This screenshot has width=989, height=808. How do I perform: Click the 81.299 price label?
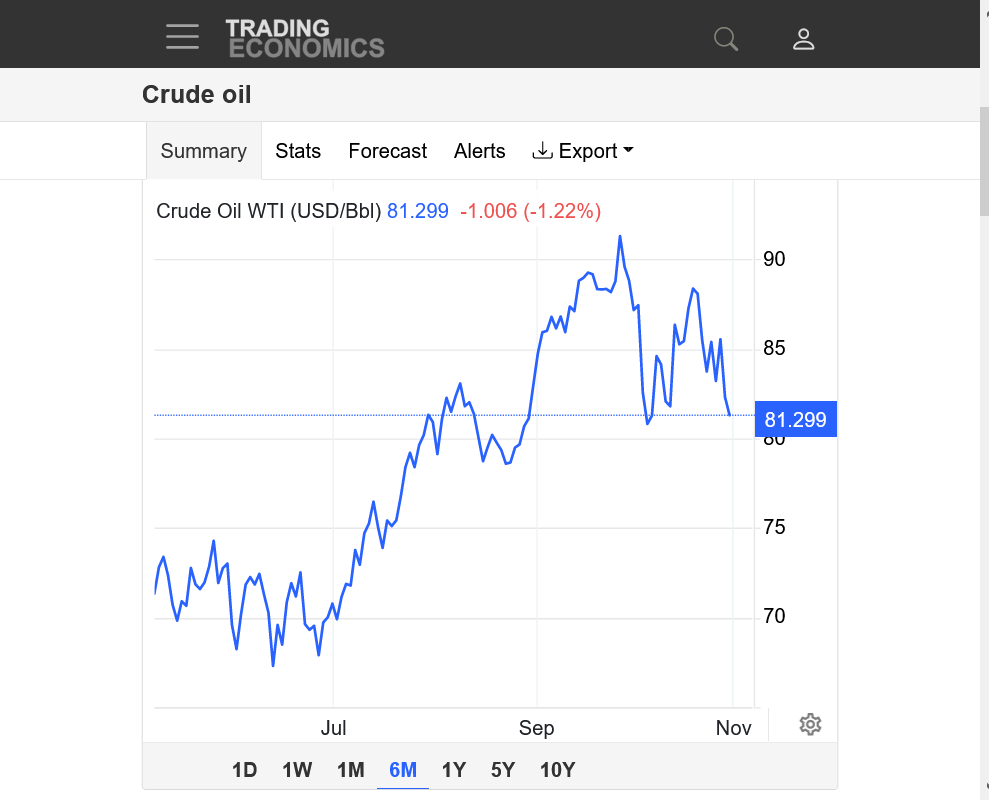click(795, 419)
